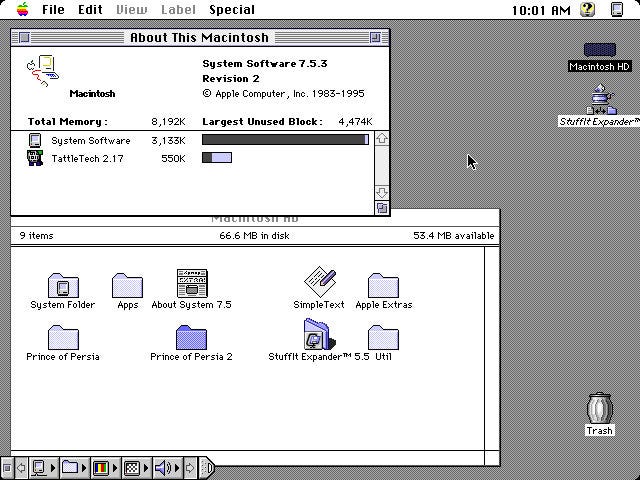The height and width of the screenshot is (480, 640).
Task: Open the File menu
Action: pyautogui.click(x=53, y=9)
